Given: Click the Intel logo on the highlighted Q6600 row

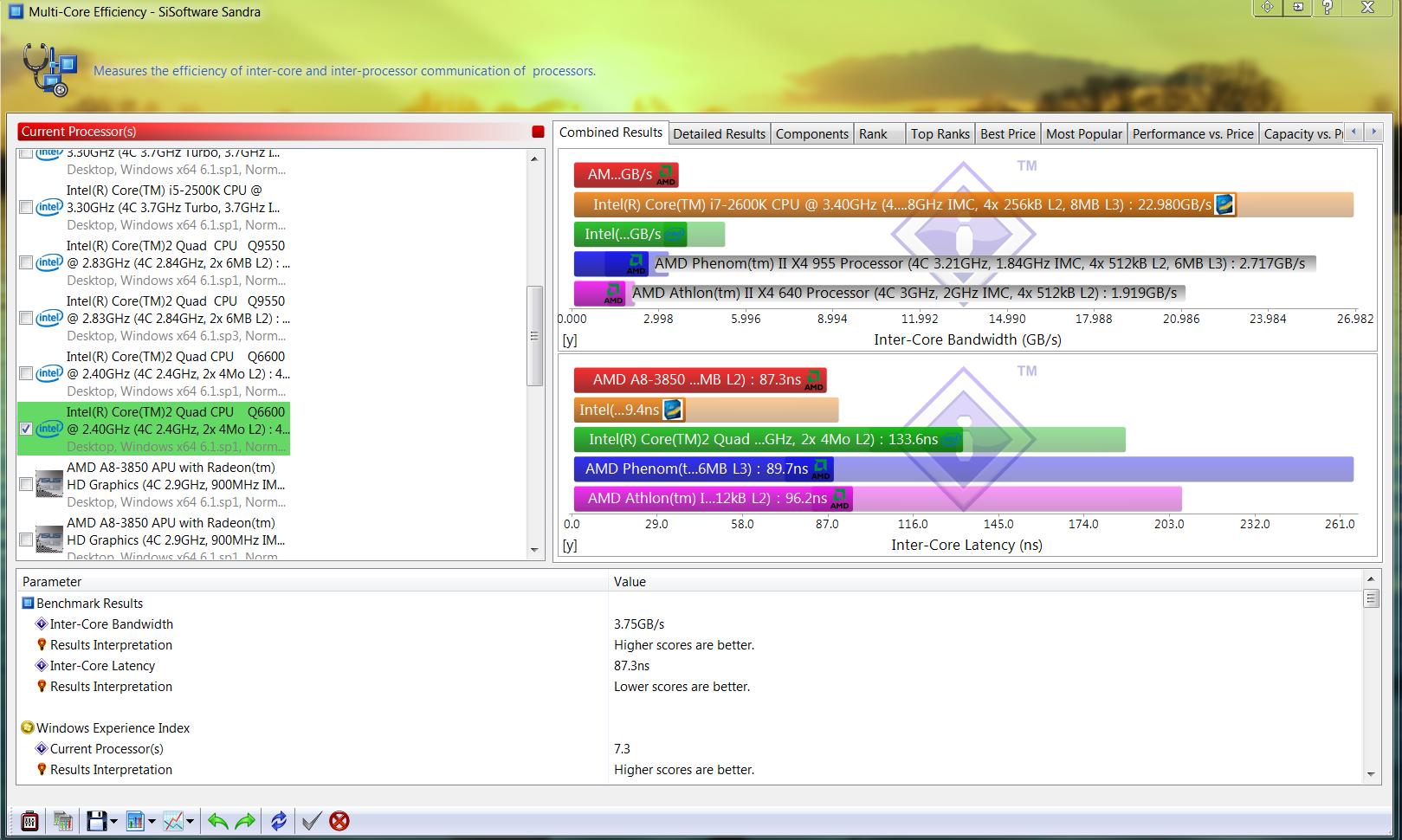Looking at the screenshot, I should tap(49, 429).
